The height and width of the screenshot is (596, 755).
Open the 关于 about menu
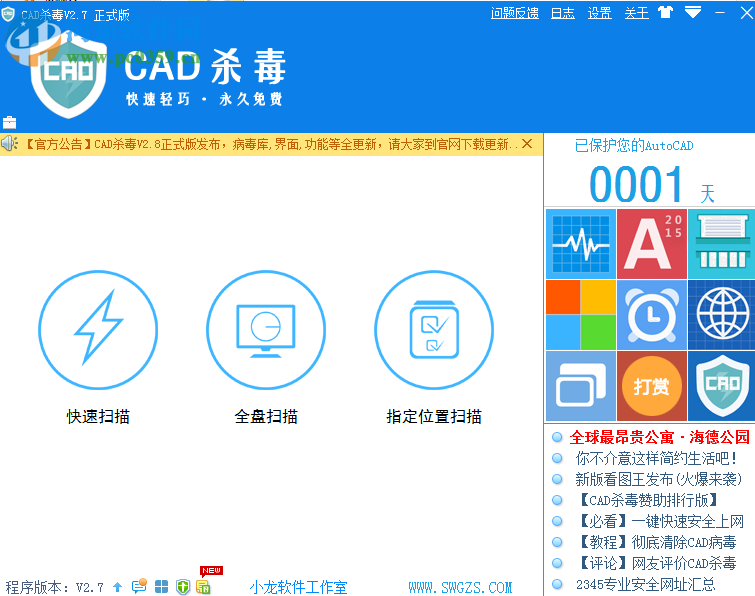637,13
